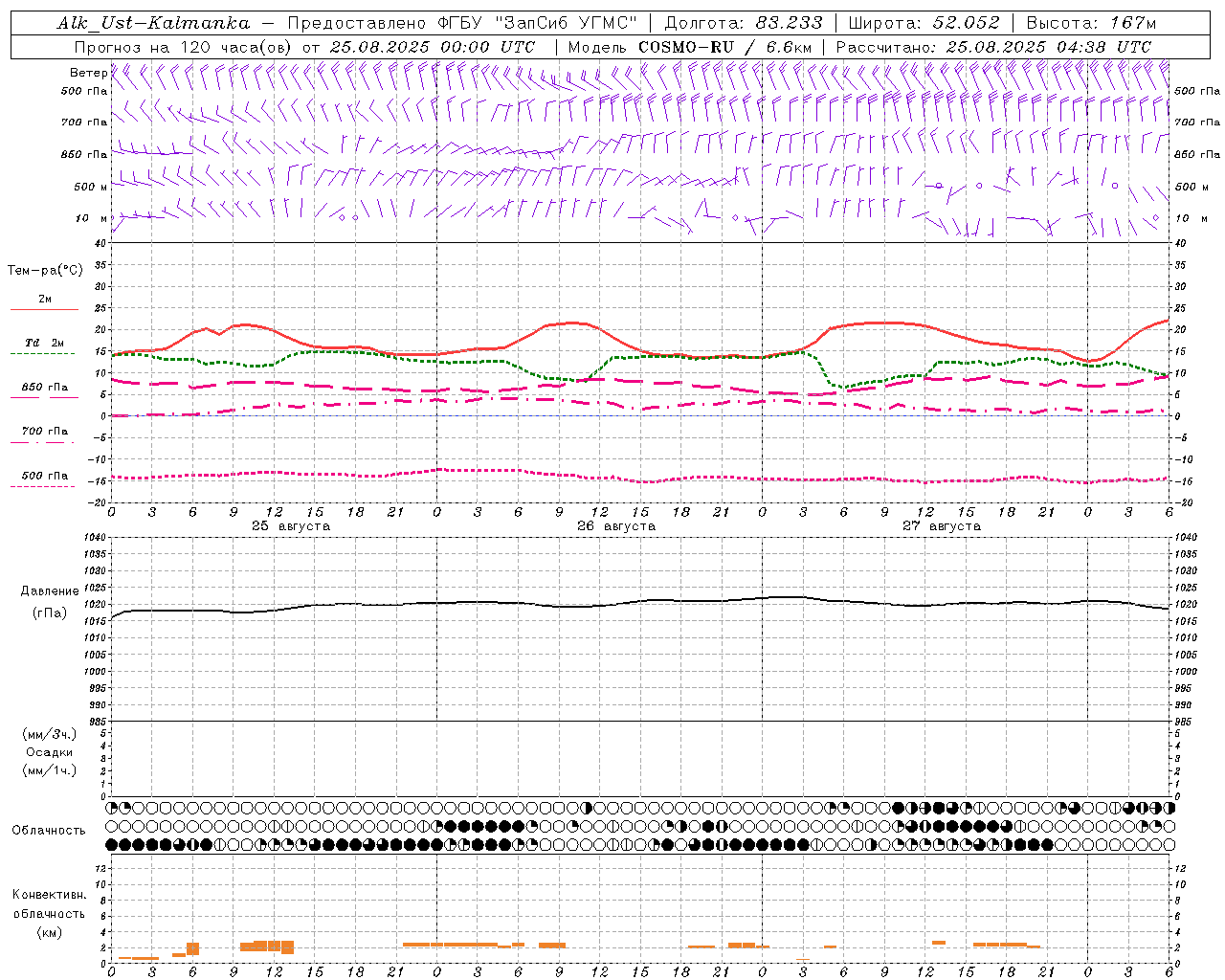Click the longitude value 83.233
1225x980 pixels.
(x=788, y=23)
